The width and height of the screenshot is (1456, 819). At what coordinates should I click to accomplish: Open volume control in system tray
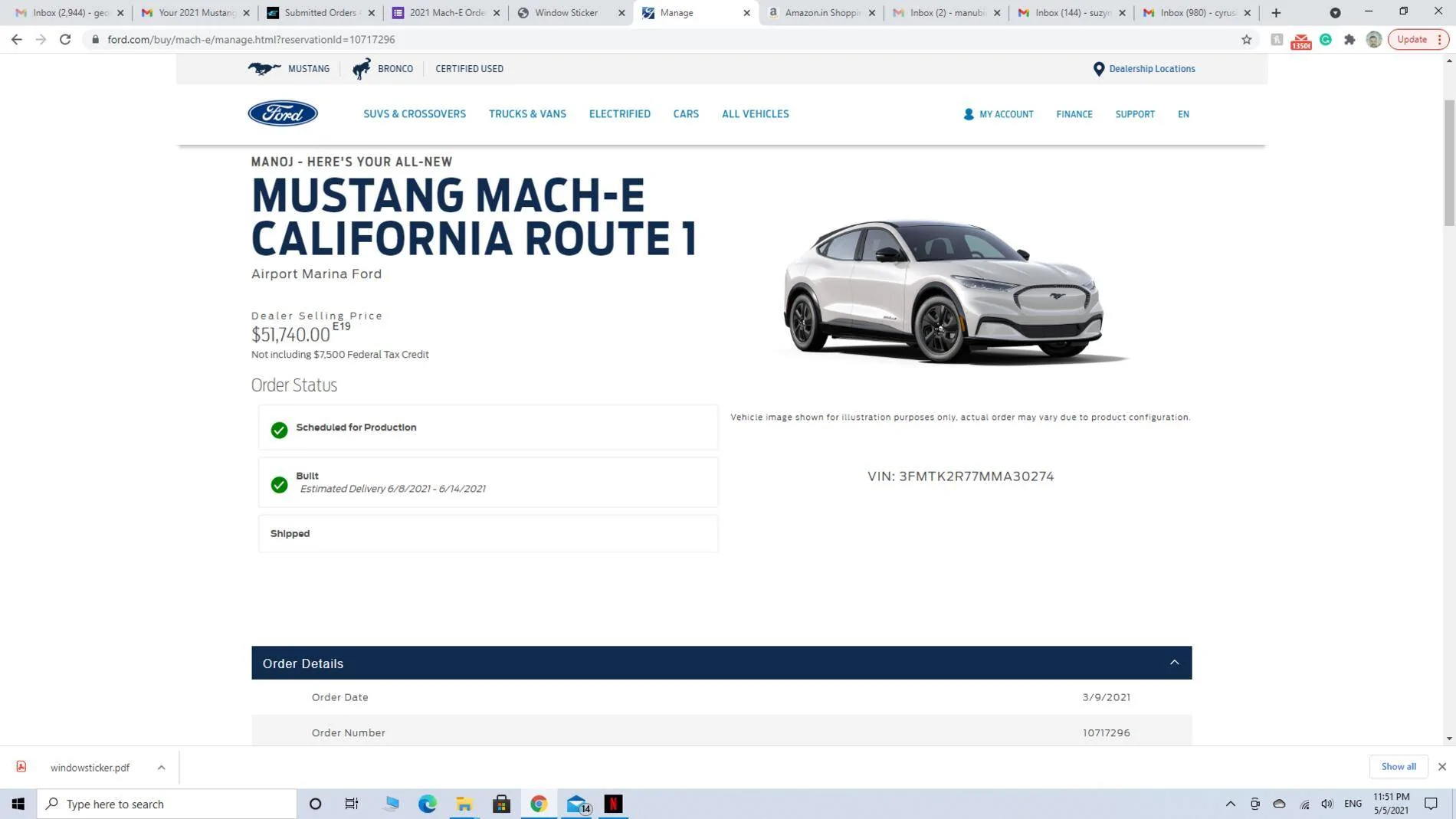1327,804
